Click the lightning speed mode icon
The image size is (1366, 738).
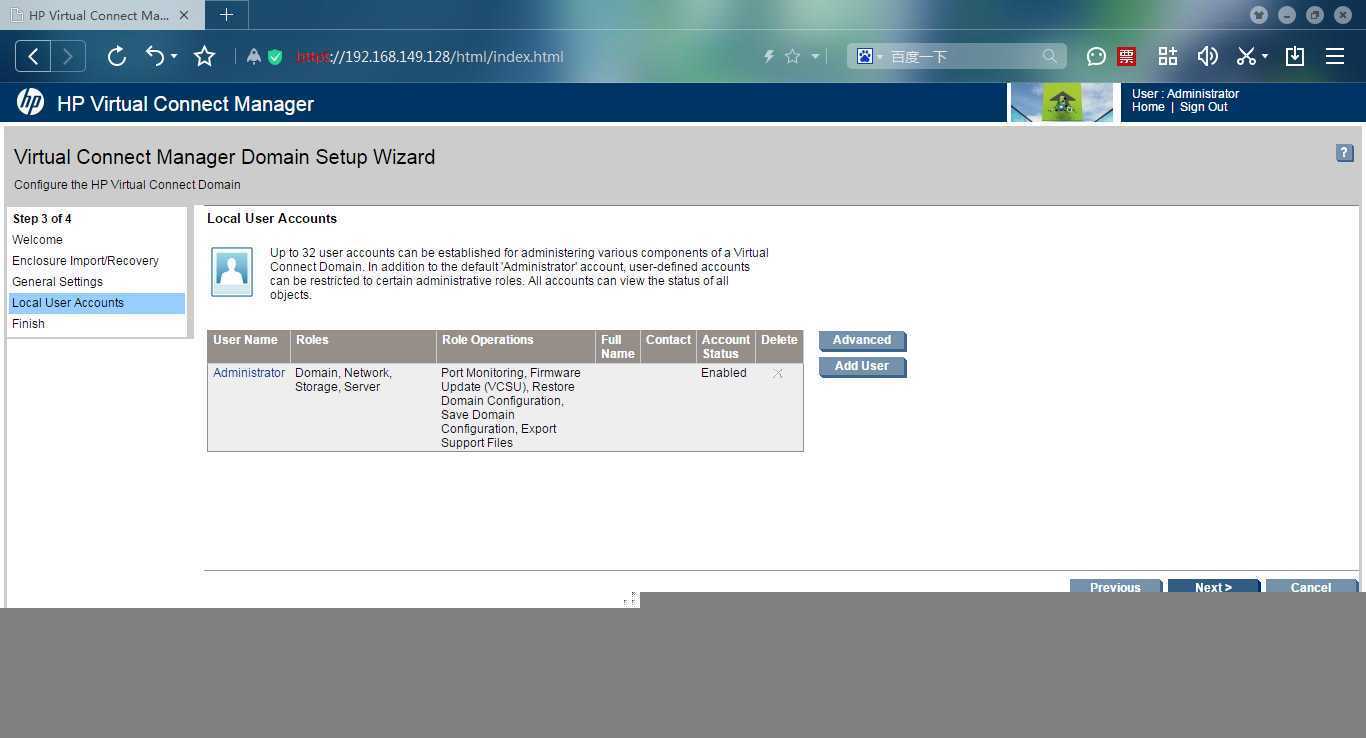[x=769, y=57]
